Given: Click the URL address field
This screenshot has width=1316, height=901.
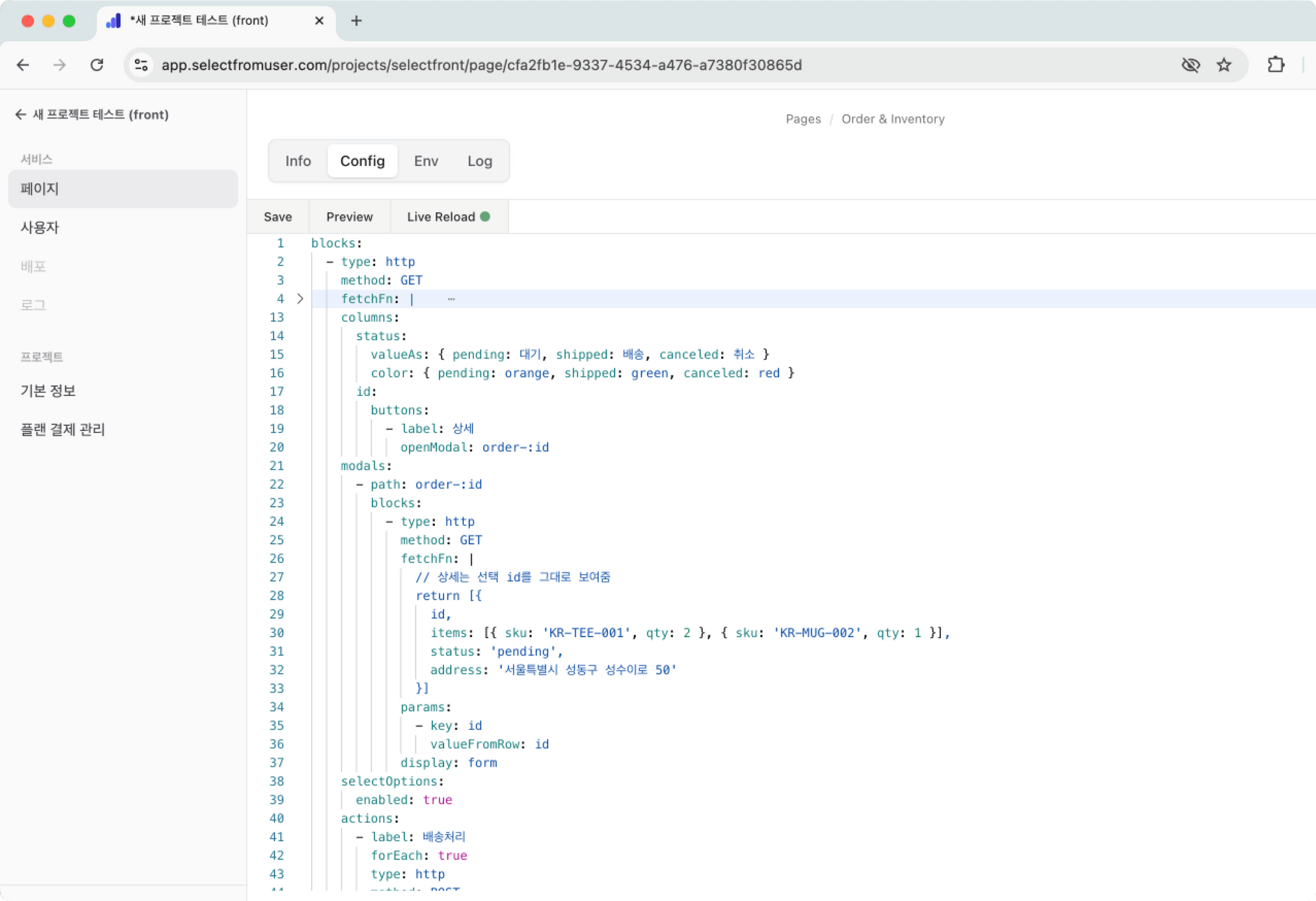Looking at the screenshot, I should pyautogui.click(x=480, y=65).
